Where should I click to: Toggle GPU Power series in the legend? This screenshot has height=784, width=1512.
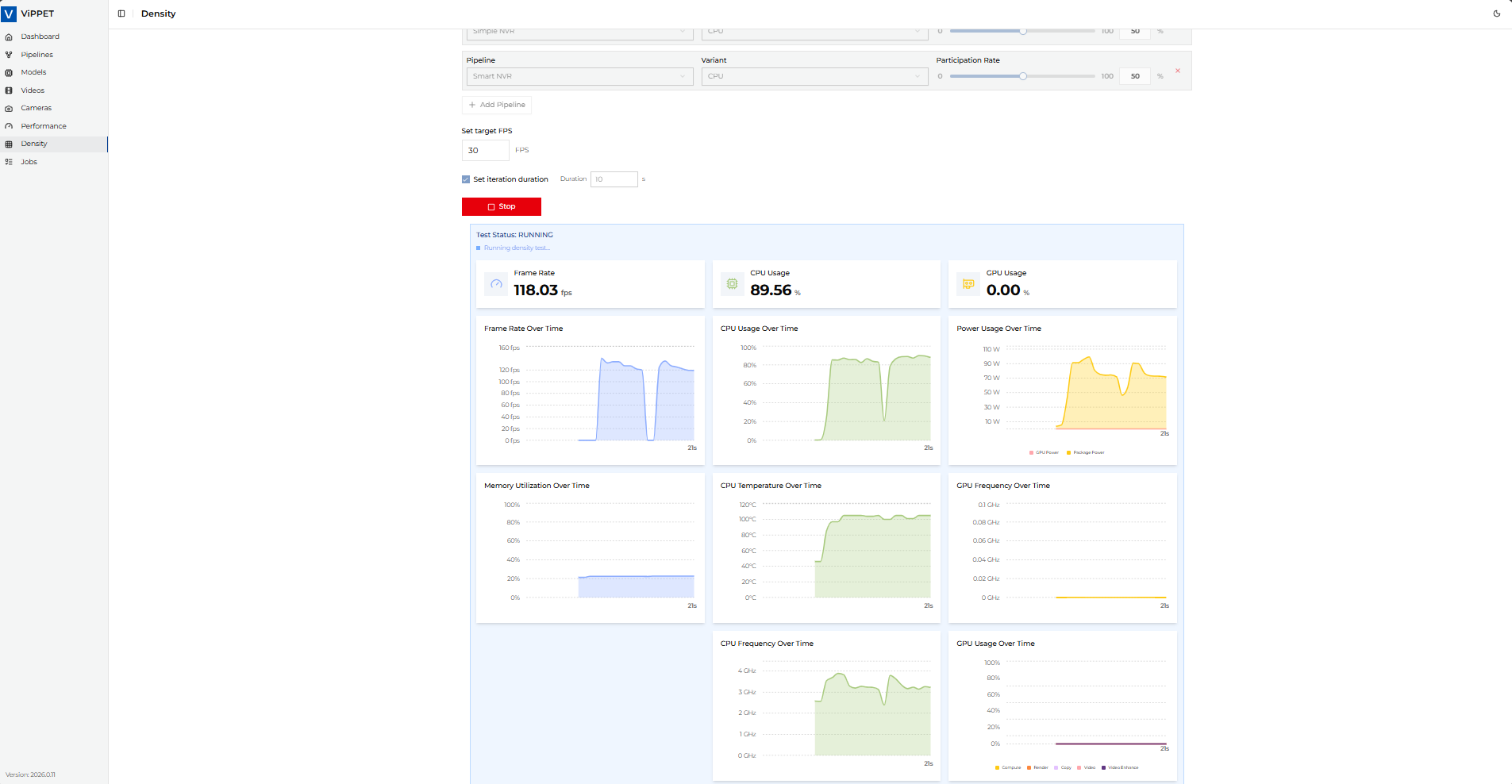[1045, 452]
